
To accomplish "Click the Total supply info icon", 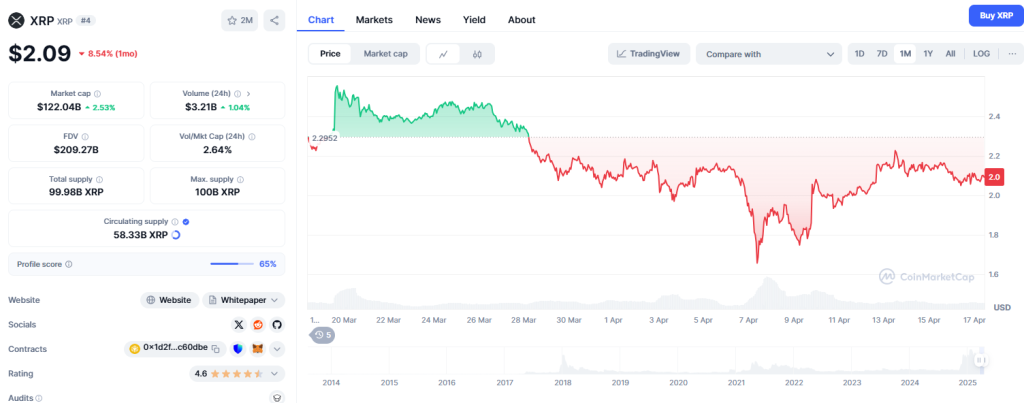I will coord(99,179).
